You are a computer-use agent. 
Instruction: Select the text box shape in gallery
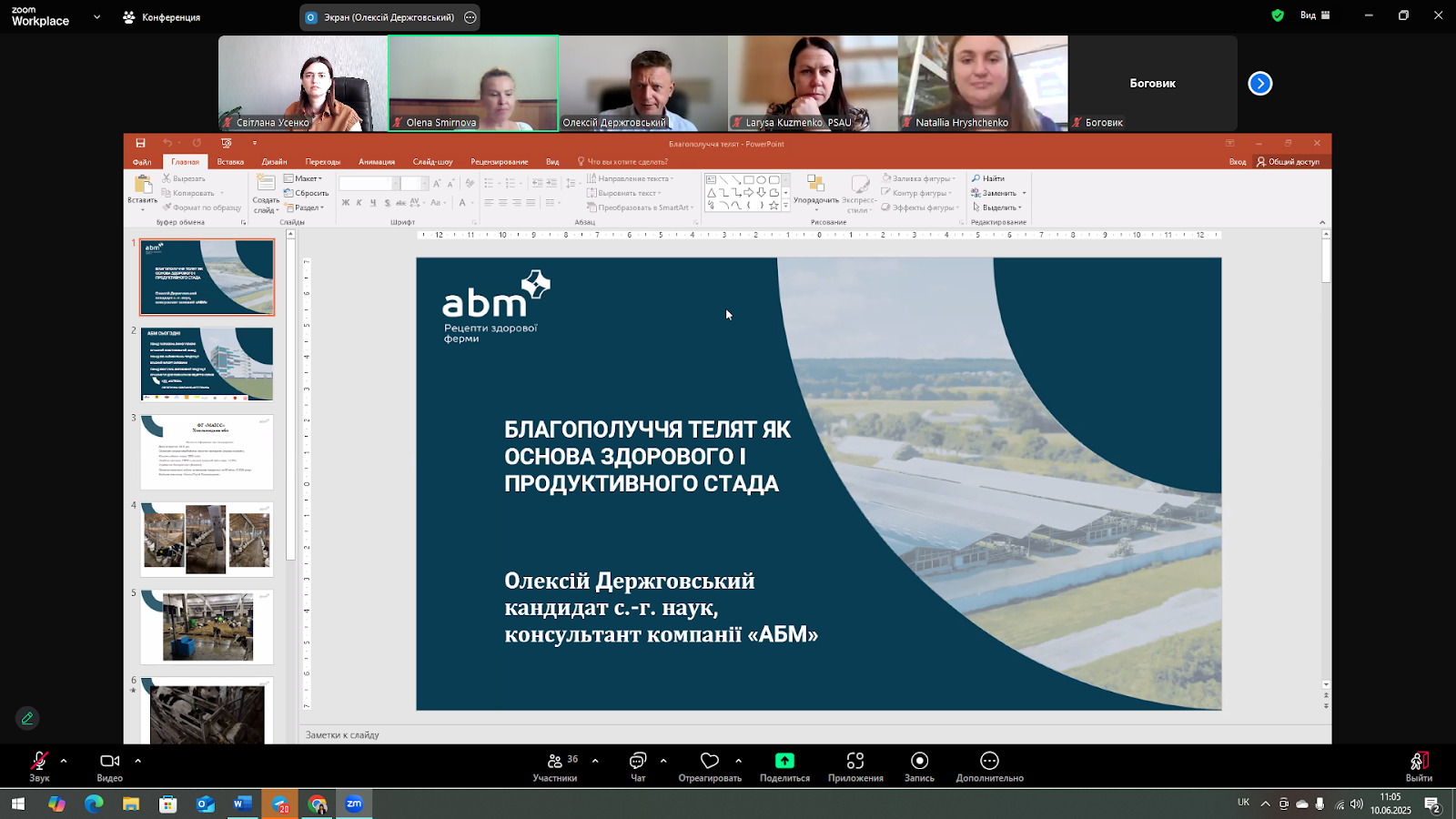[711, 180]
